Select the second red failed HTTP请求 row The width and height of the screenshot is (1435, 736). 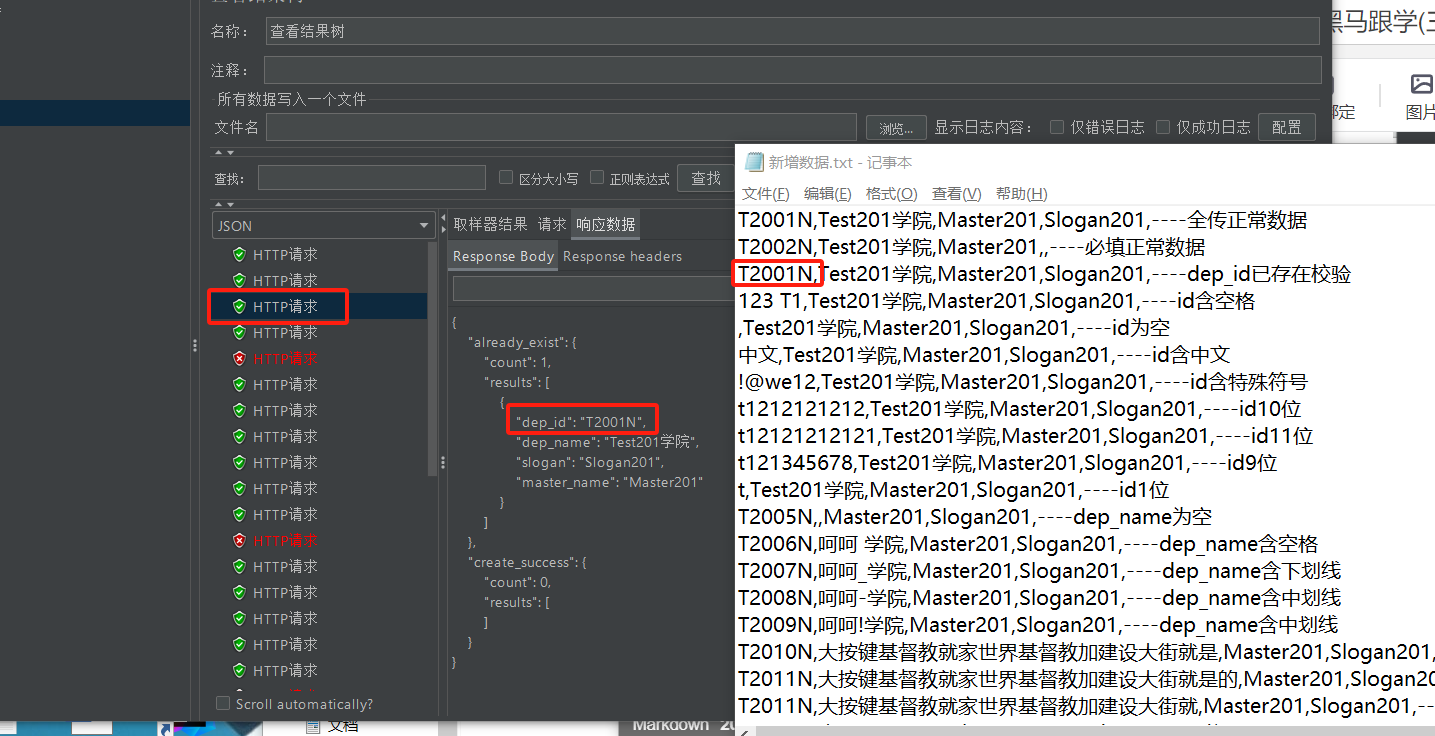coord(285,540)
